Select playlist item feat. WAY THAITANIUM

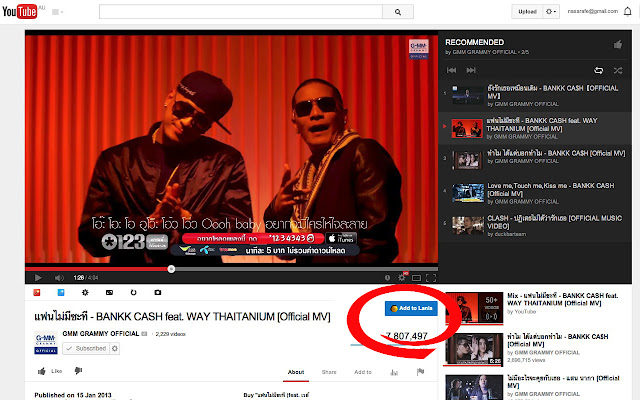pos(535,128)
